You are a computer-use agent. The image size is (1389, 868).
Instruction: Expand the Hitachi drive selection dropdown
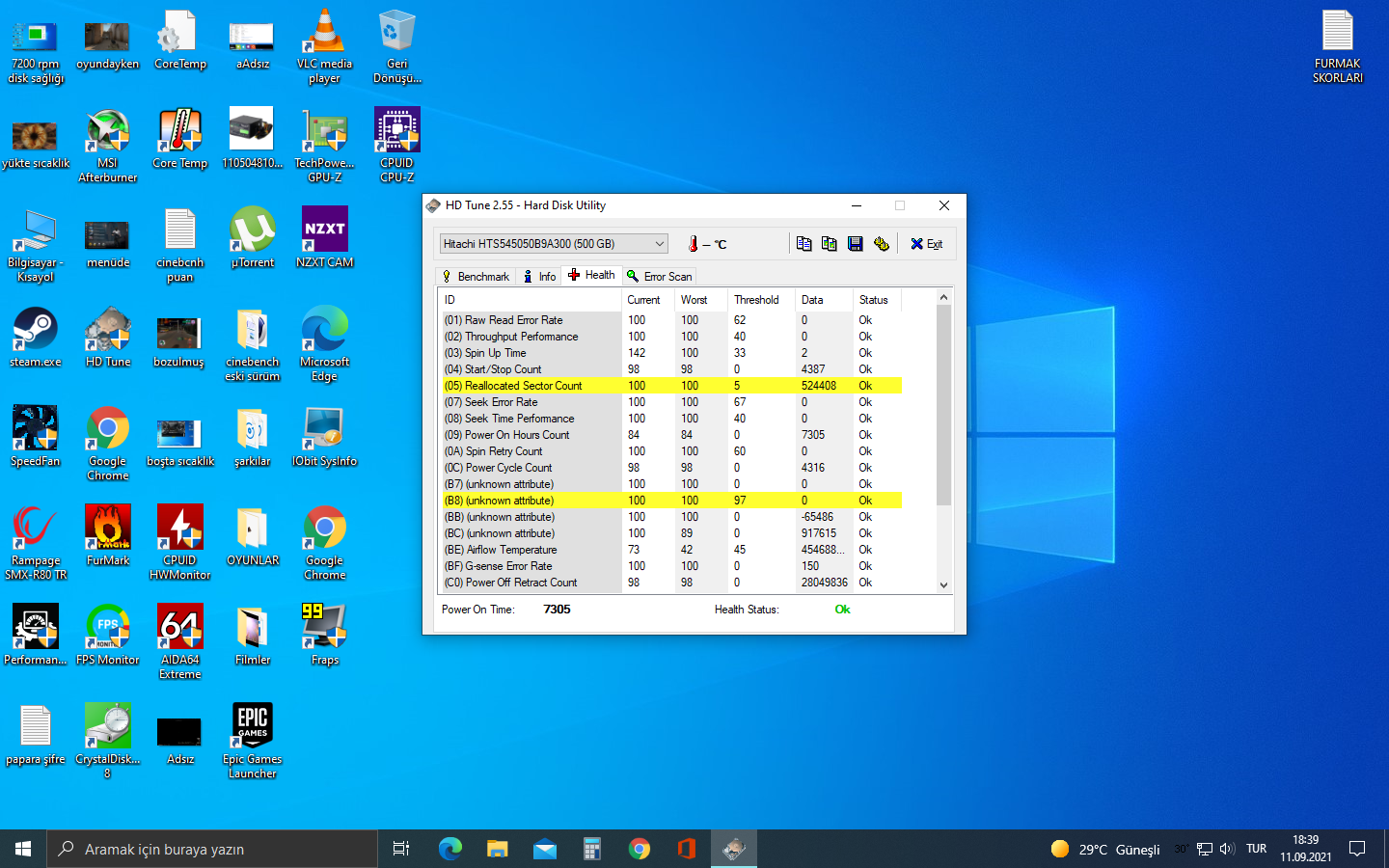tap(660, 244)
